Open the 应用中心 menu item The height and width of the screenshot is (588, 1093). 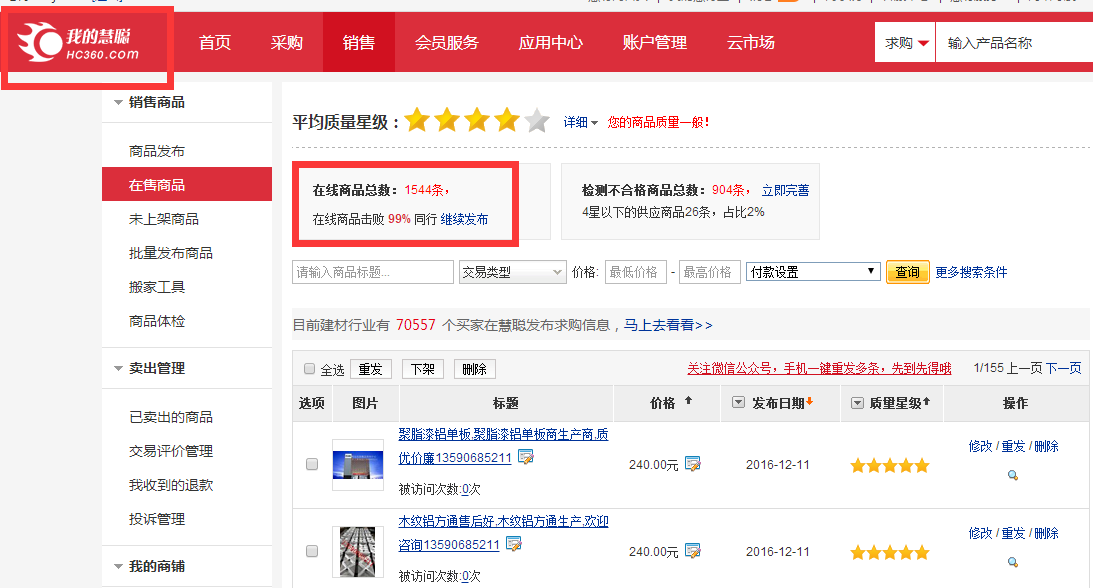(550, 41)
